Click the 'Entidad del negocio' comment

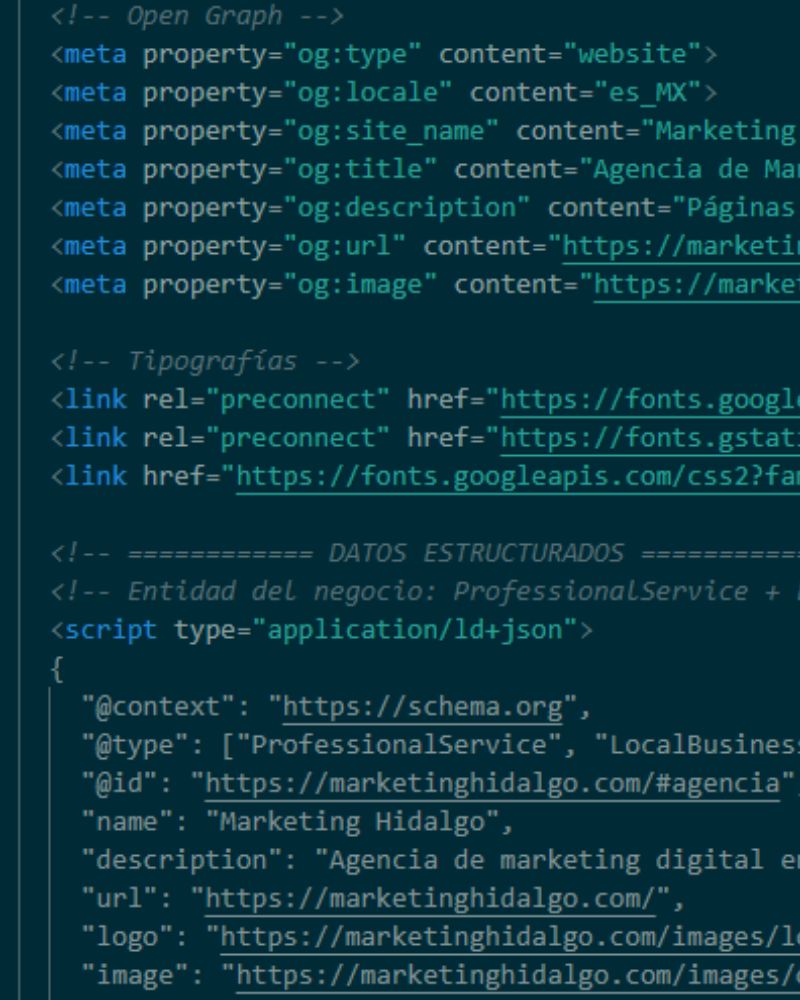tap(426, 591)
